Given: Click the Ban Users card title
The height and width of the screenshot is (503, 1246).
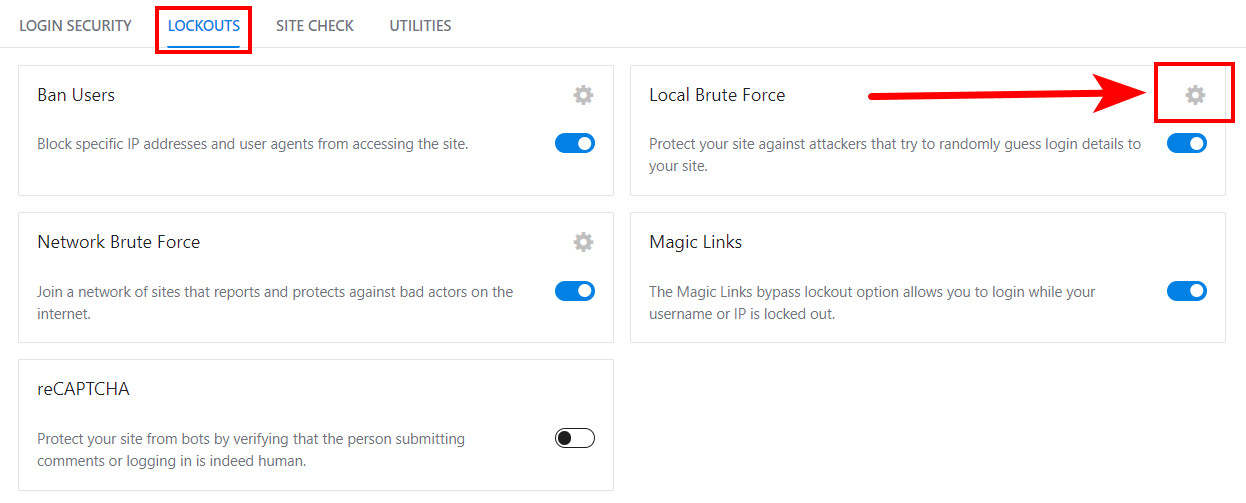Looking at the screenshot, I should [76, 95].
